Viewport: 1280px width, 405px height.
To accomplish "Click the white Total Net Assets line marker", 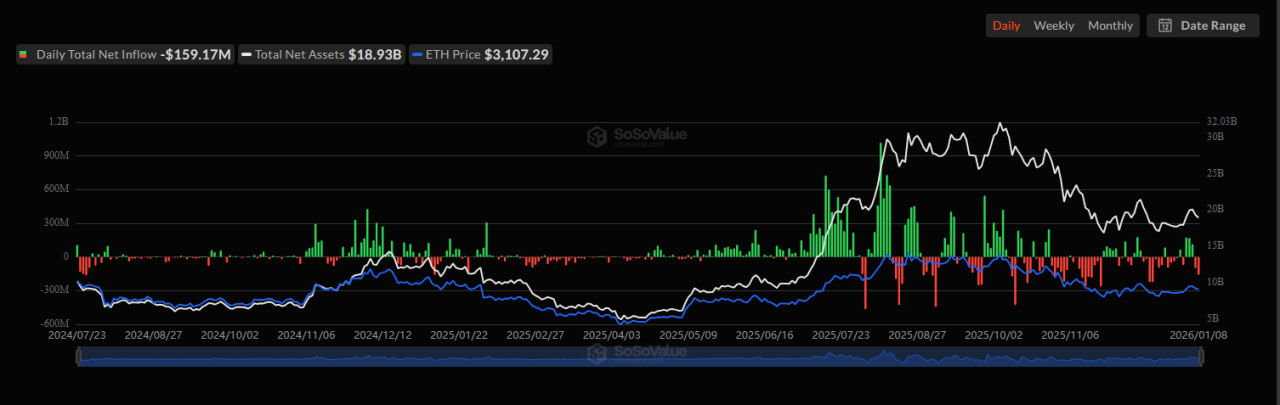I will (x=246, y=55).
